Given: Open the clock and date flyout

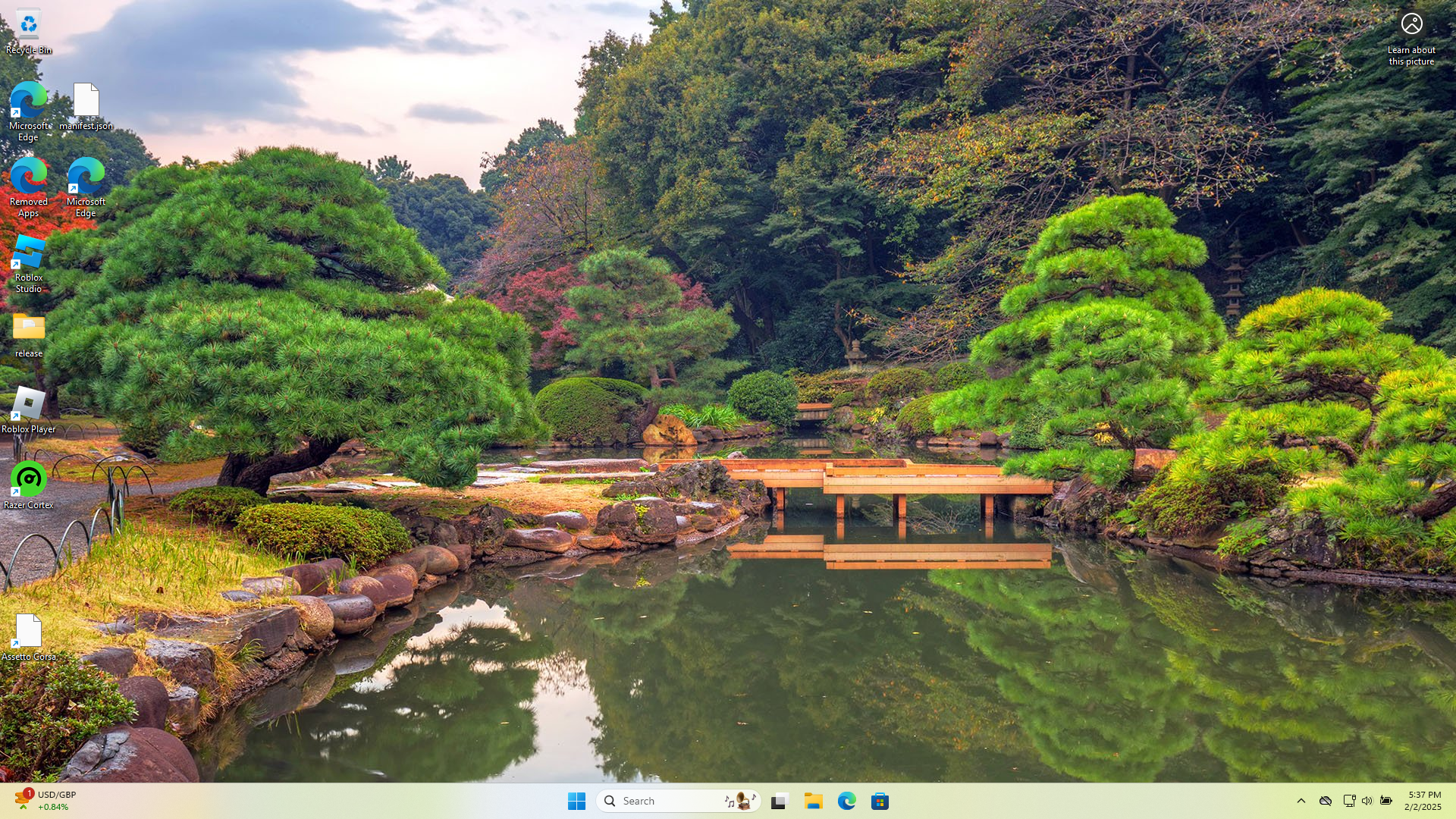Looking at the screenshot, I should (1423, 801).
